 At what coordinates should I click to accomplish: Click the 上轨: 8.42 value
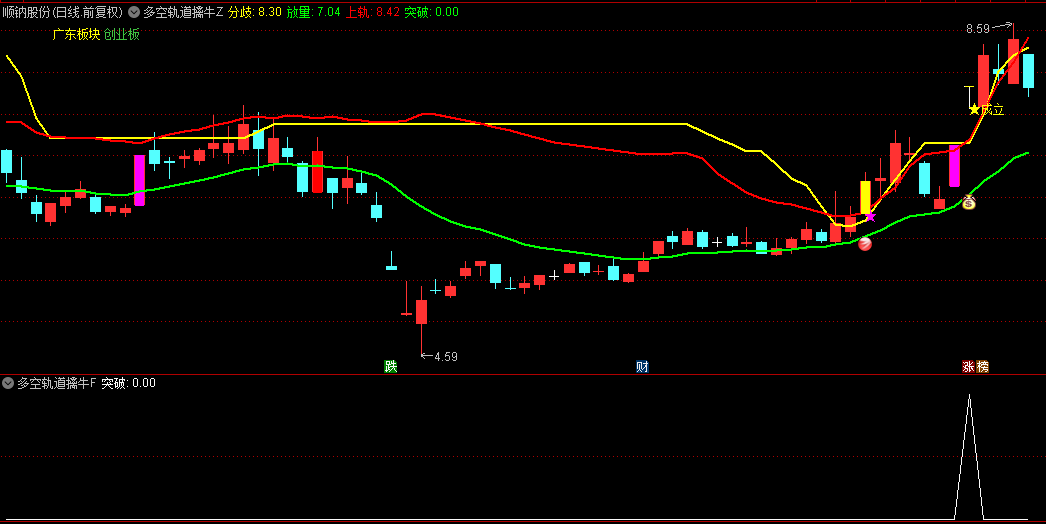tap(372, 12)
